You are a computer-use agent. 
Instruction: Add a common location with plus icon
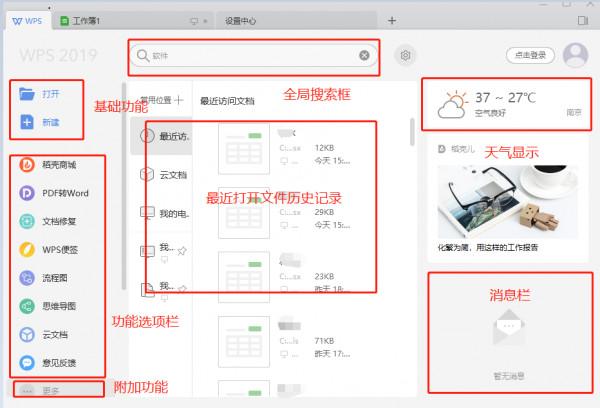coord(179,100)
